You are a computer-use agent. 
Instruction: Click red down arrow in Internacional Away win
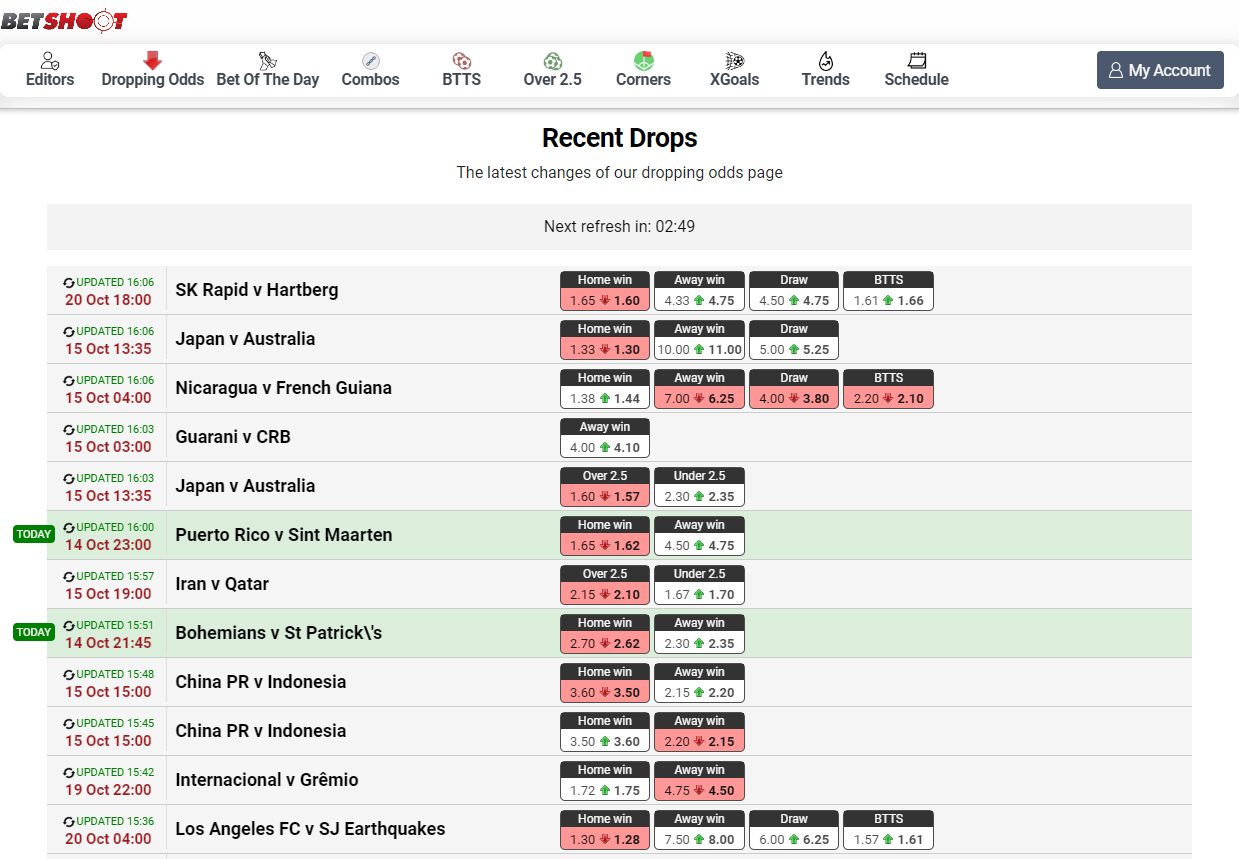point(699,790)
